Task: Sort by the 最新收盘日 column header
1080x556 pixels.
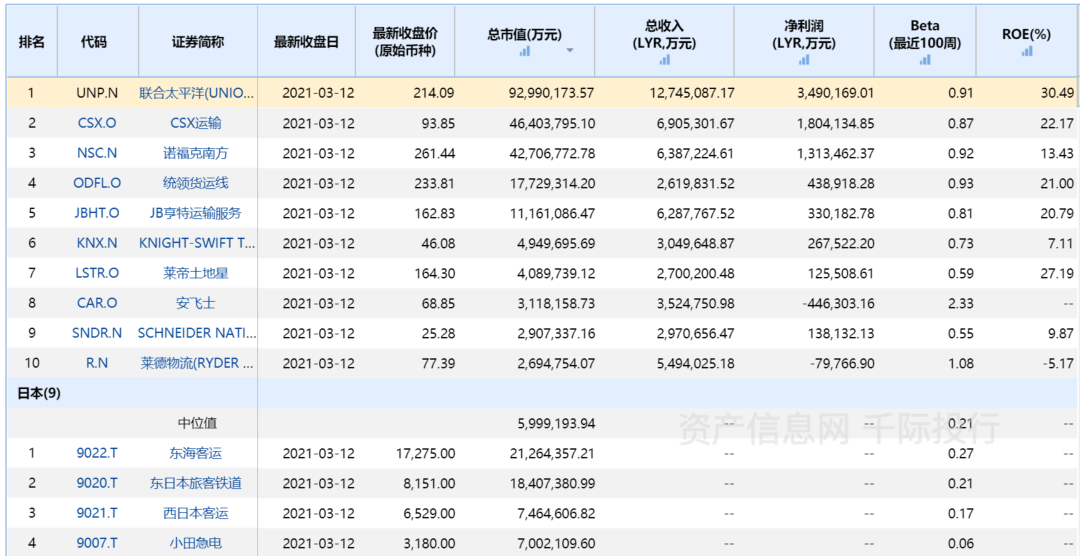Action: [x=306, y=41]
